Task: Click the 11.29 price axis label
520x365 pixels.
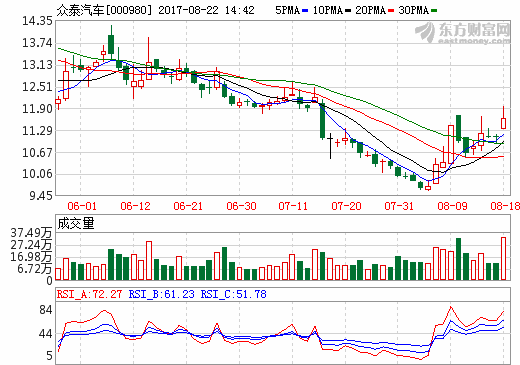Action: (37, 130)
